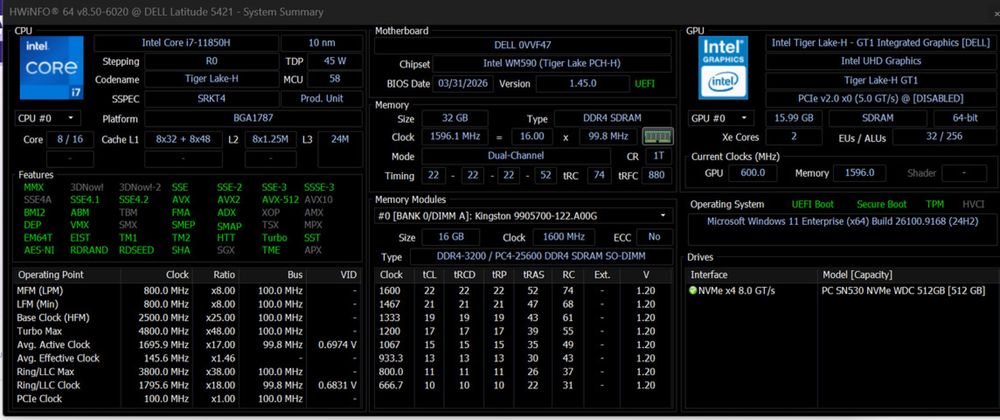Screen dimensions: 1000x420
Task: Click the 64-bit bus width field
Action: point(964,118)
